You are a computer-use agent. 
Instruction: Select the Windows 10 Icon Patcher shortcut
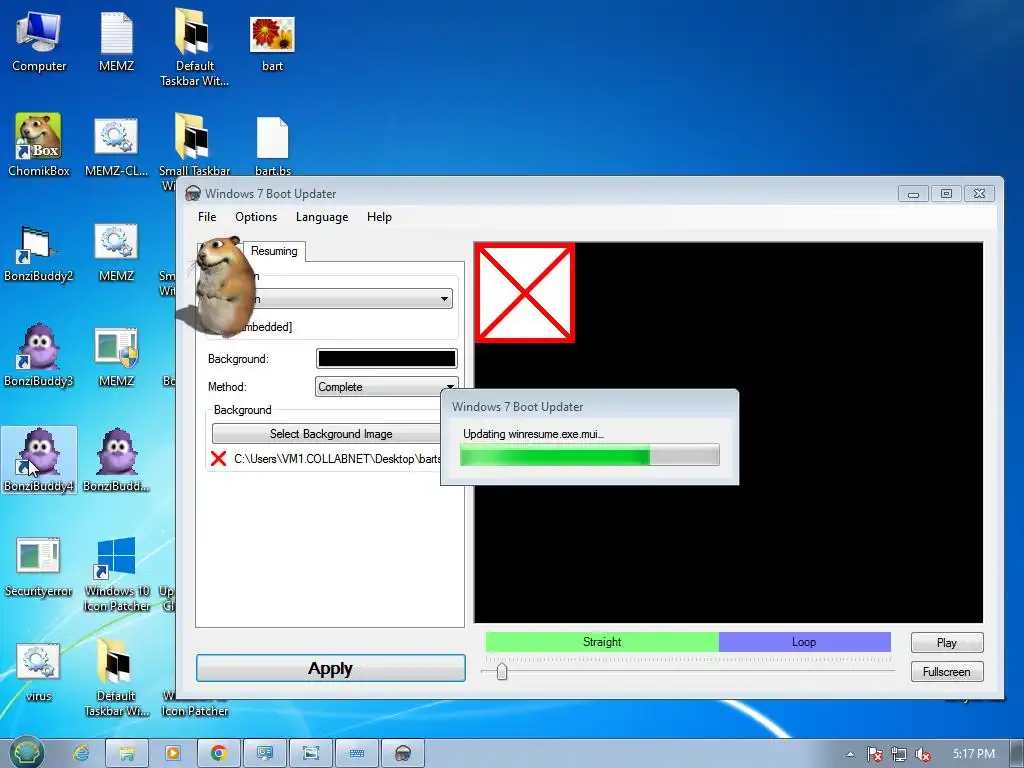click(x=116, y=573)
